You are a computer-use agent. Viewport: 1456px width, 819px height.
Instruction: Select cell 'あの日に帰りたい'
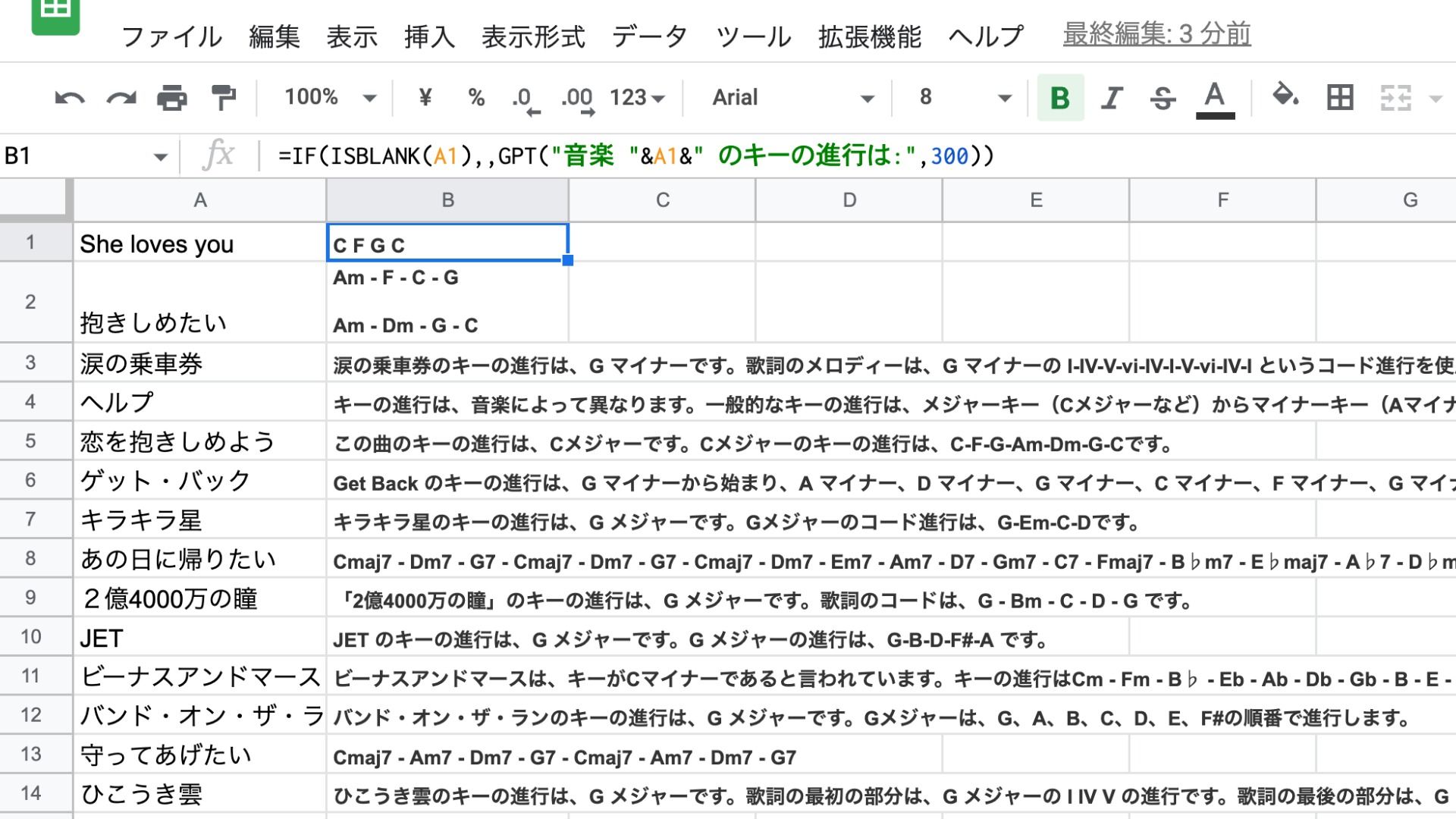[x=200, y=559]
